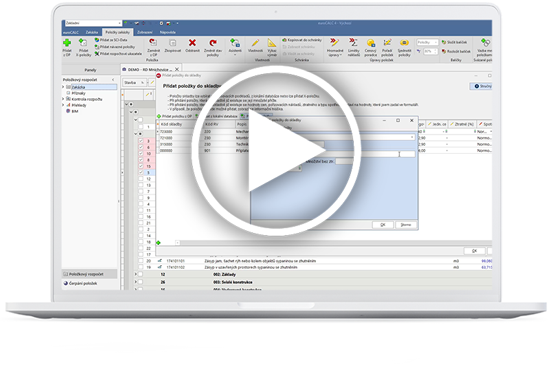Switch to the Zakázka ribbon tab
The height and width of the screenshot is (382, 550).
(92, 32)
